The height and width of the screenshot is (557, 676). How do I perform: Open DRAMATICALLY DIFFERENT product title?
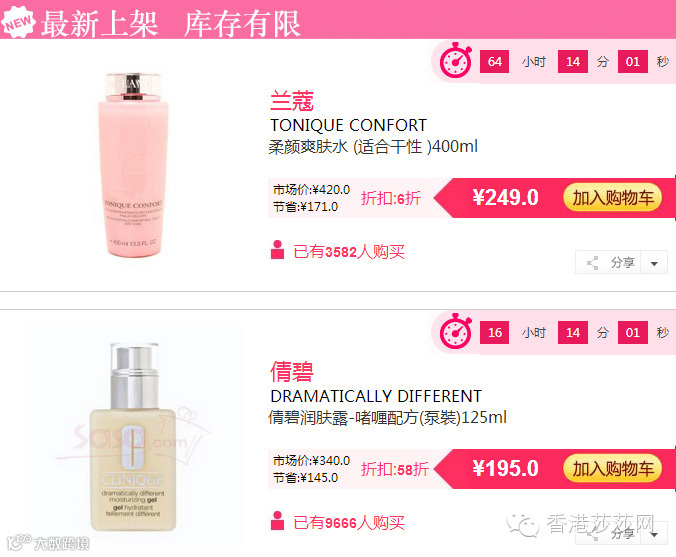(376, 396)
